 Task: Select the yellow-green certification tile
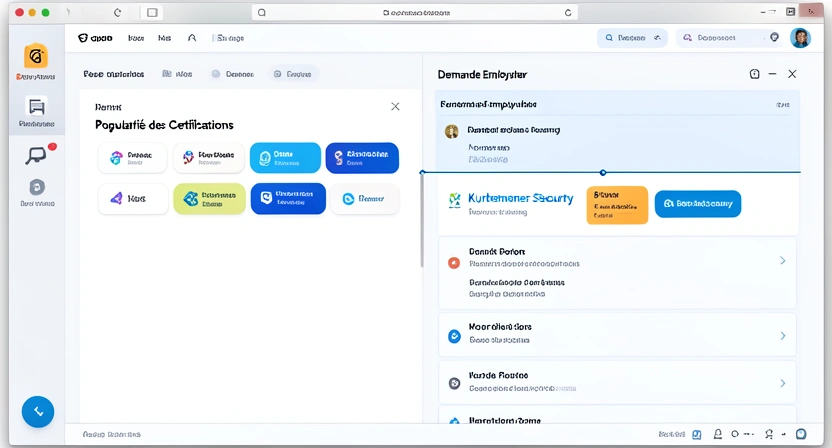208,199
